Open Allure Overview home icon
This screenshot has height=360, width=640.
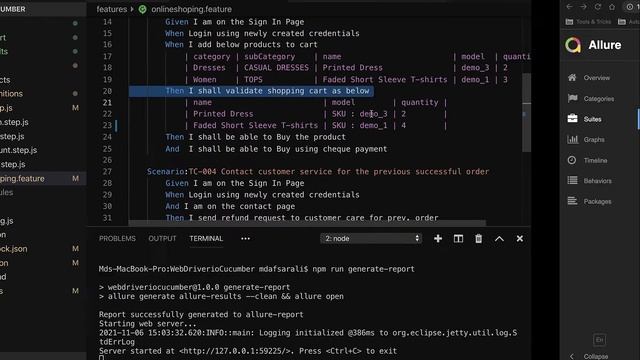[x=572, y=78]
